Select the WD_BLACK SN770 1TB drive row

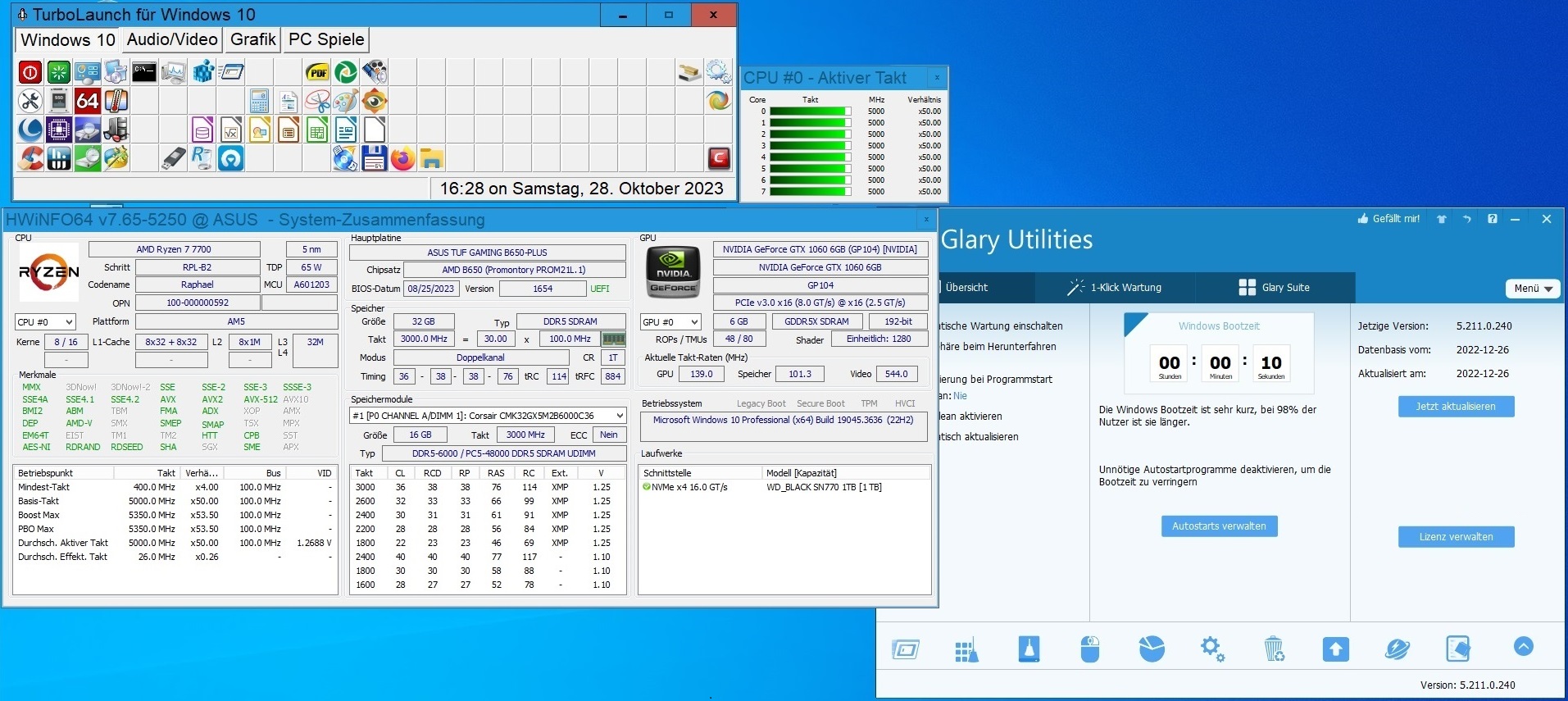pyautogui.click(x=784, y=487)
